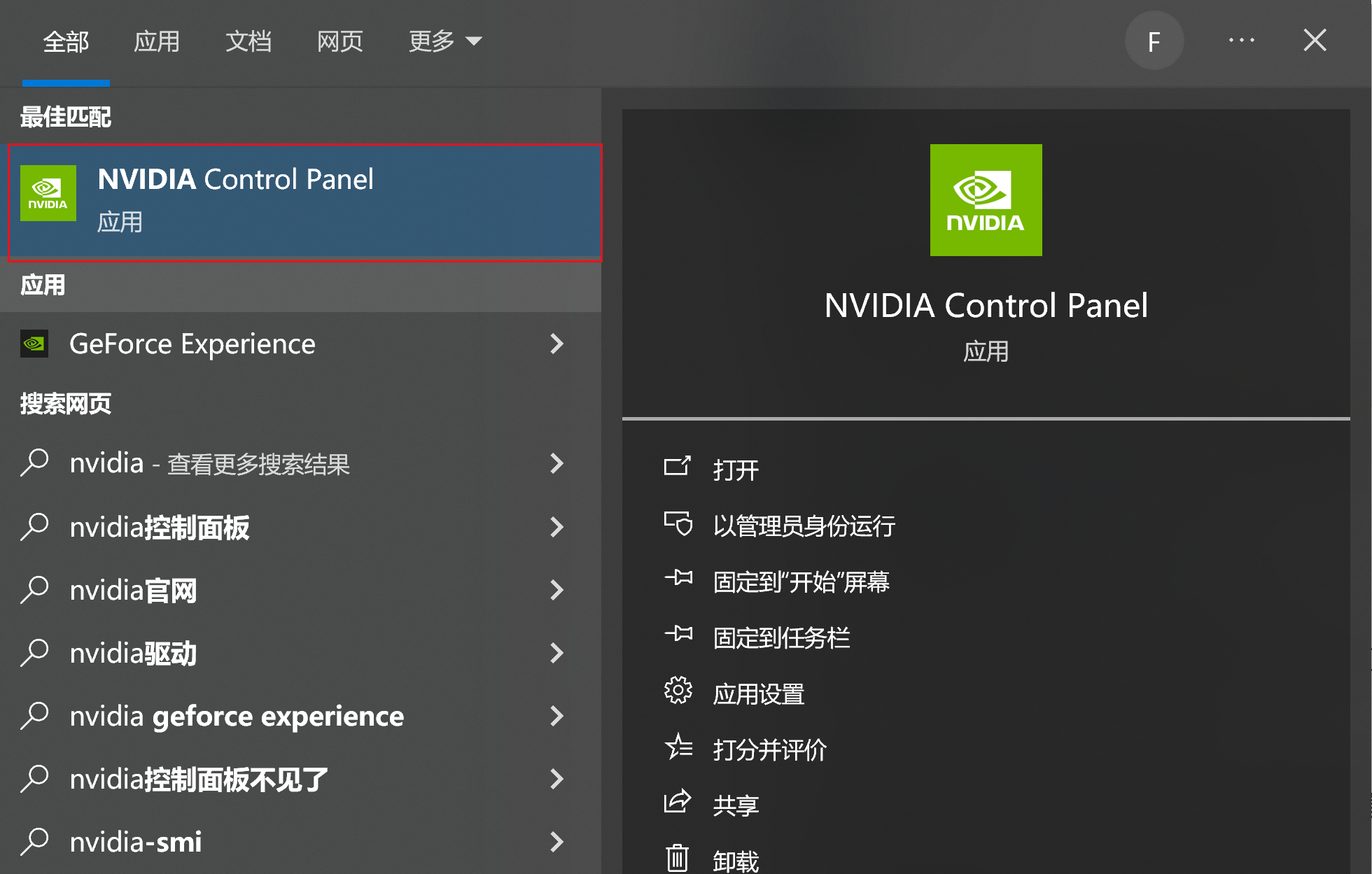This screenshot has height=874, width=1372.
Task: Click the GeForce Experience app icon
Action: pos(34,344)
